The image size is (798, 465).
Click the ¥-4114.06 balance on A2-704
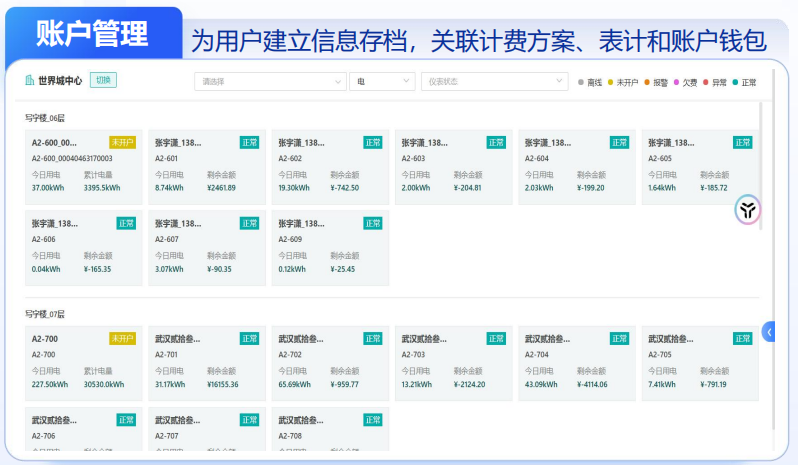[x=592, y=384]
